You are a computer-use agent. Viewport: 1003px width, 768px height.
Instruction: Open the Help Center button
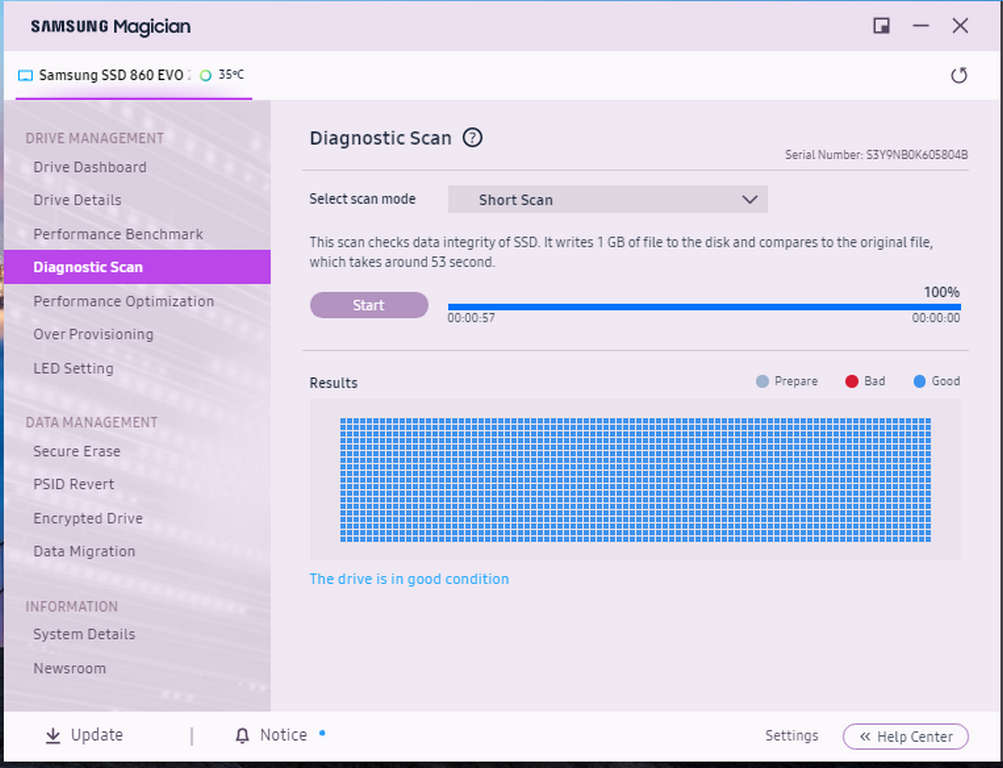coord(905,737)
